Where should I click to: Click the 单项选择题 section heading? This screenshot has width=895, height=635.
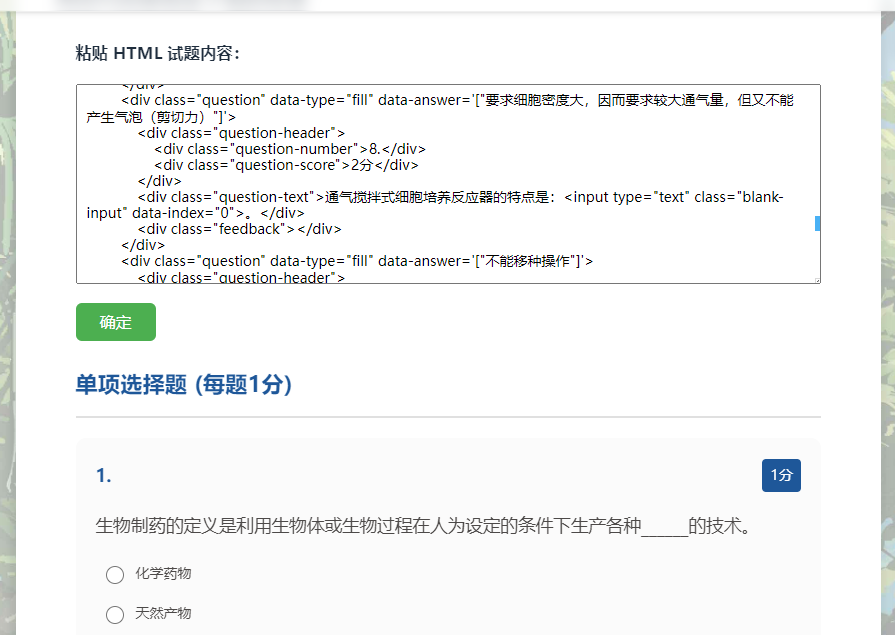(x=184, y=385)
